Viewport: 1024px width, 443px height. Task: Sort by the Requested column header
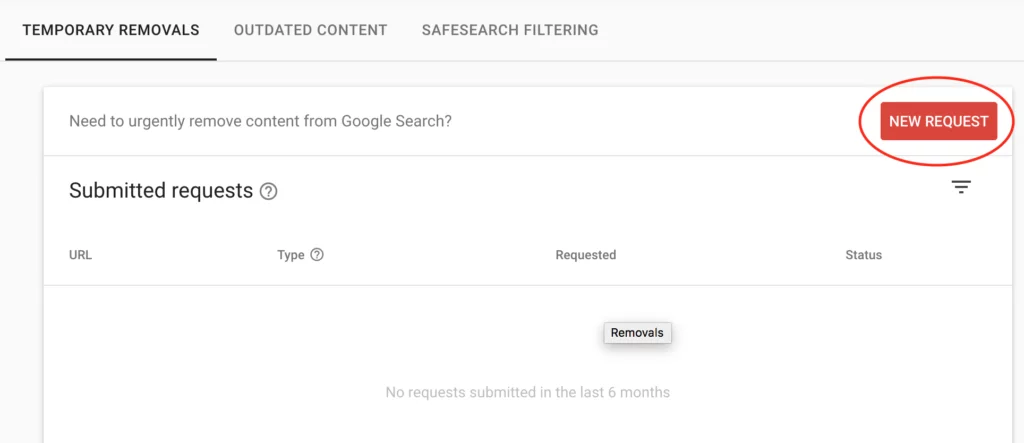pyautogui.click(x=586, y=255)
